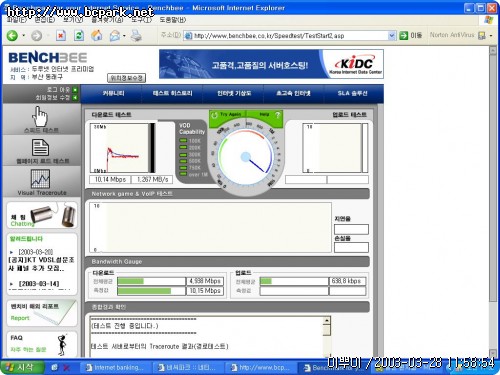The width and height of the screenshot is (500, 375).
Task: Click the download 10.15 Mbps measured progress bar
Action: (152, 291)
